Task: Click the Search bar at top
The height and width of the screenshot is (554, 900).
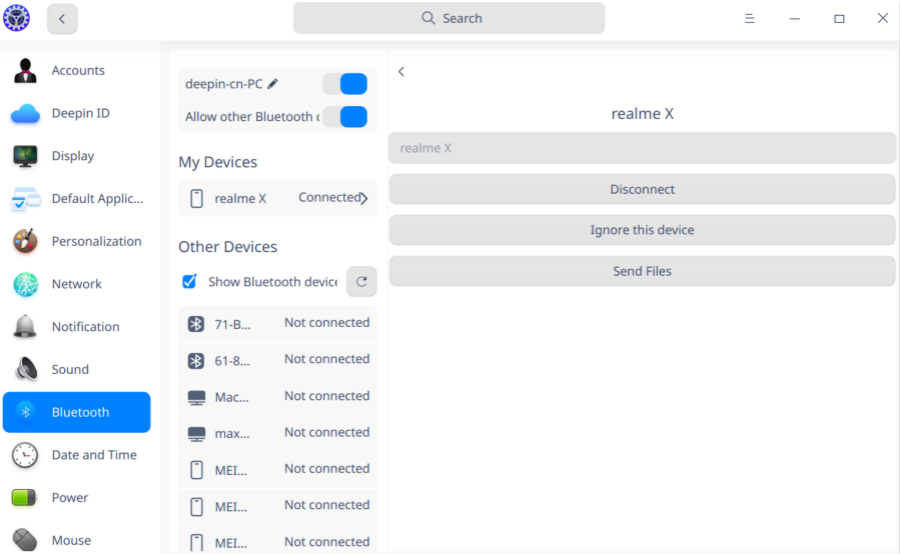Action: tap(449, 18)
